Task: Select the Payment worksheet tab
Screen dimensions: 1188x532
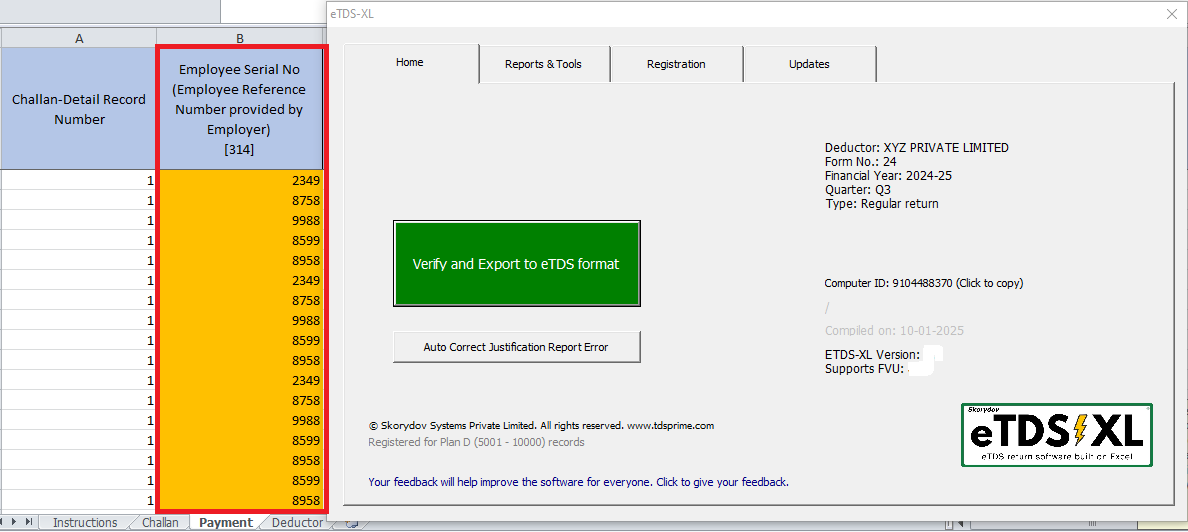Action: [x=226, y=523]
